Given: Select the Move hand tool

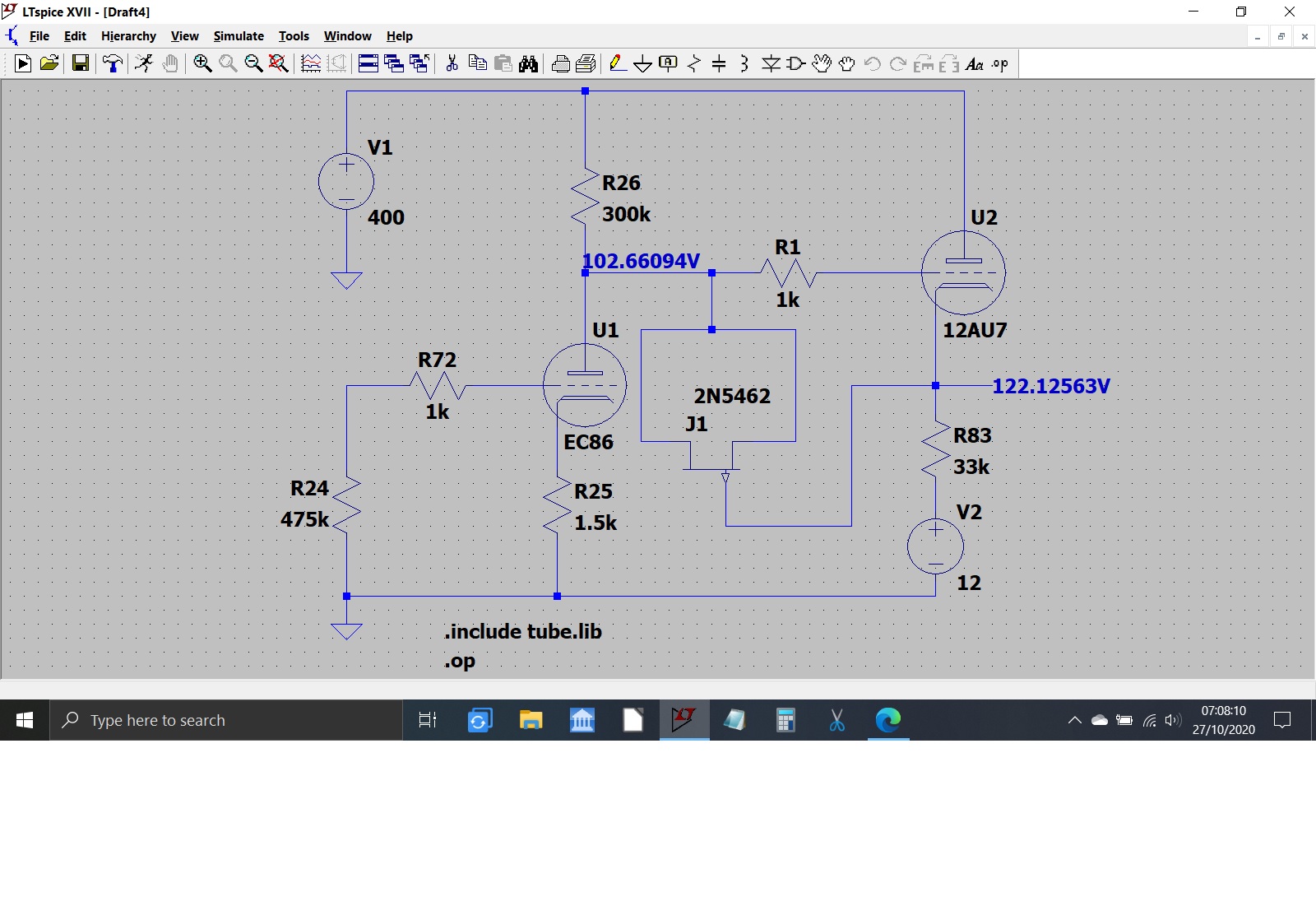Looking at the screenshot, I should coord(822,64).
